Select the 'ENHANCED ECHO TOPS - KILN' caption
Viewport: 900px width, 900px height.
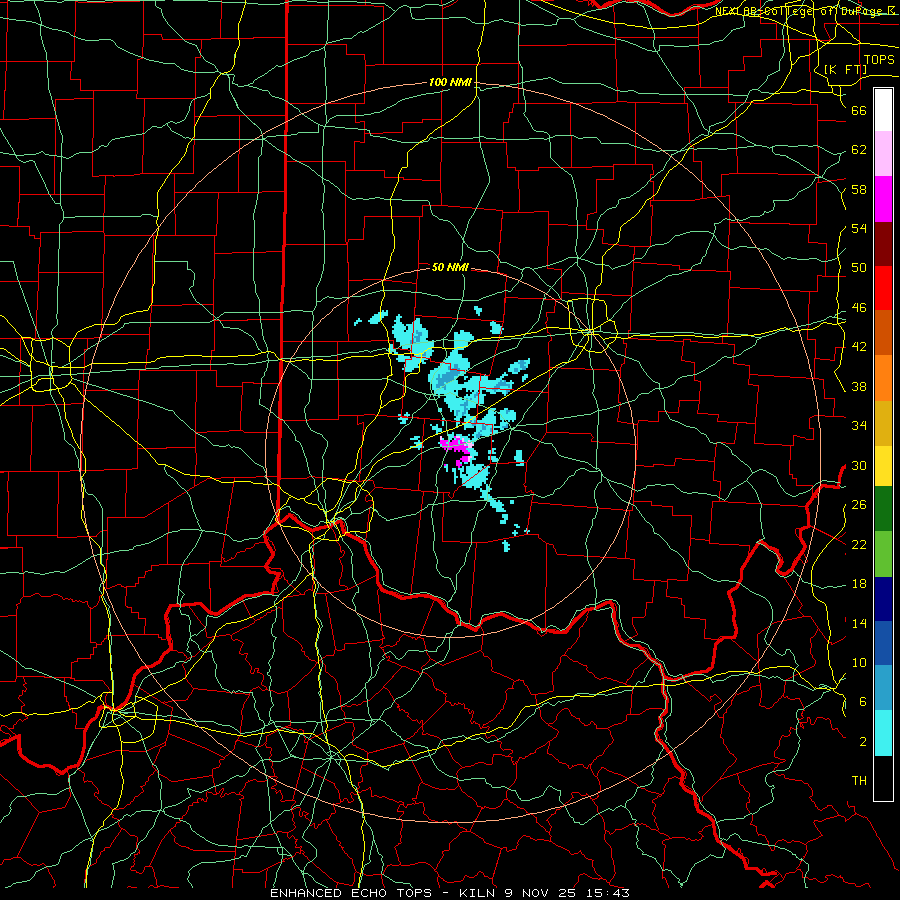[x=383, y=893]
